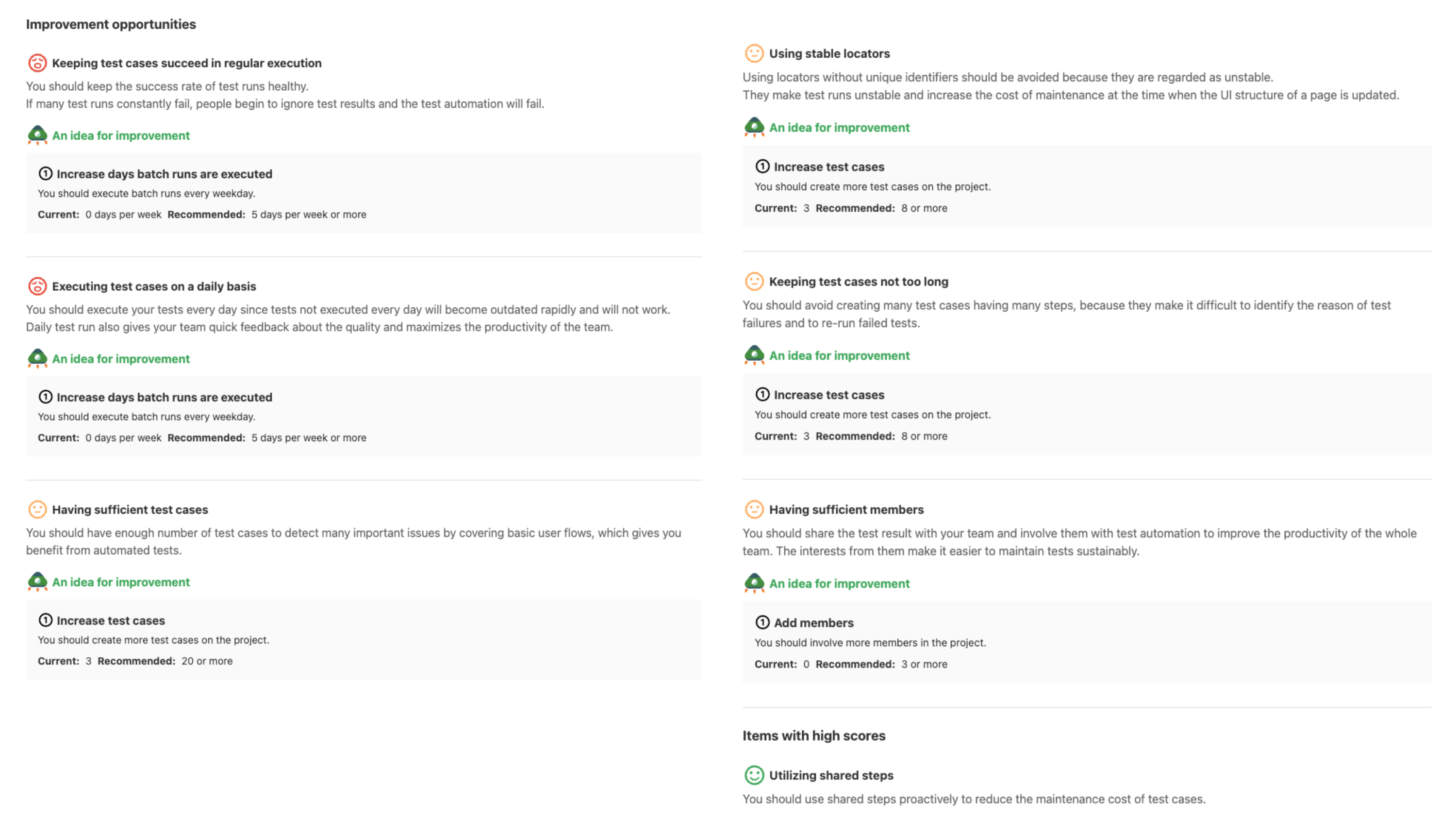Click the 'Having sufficient members' title

coord(846,510)
